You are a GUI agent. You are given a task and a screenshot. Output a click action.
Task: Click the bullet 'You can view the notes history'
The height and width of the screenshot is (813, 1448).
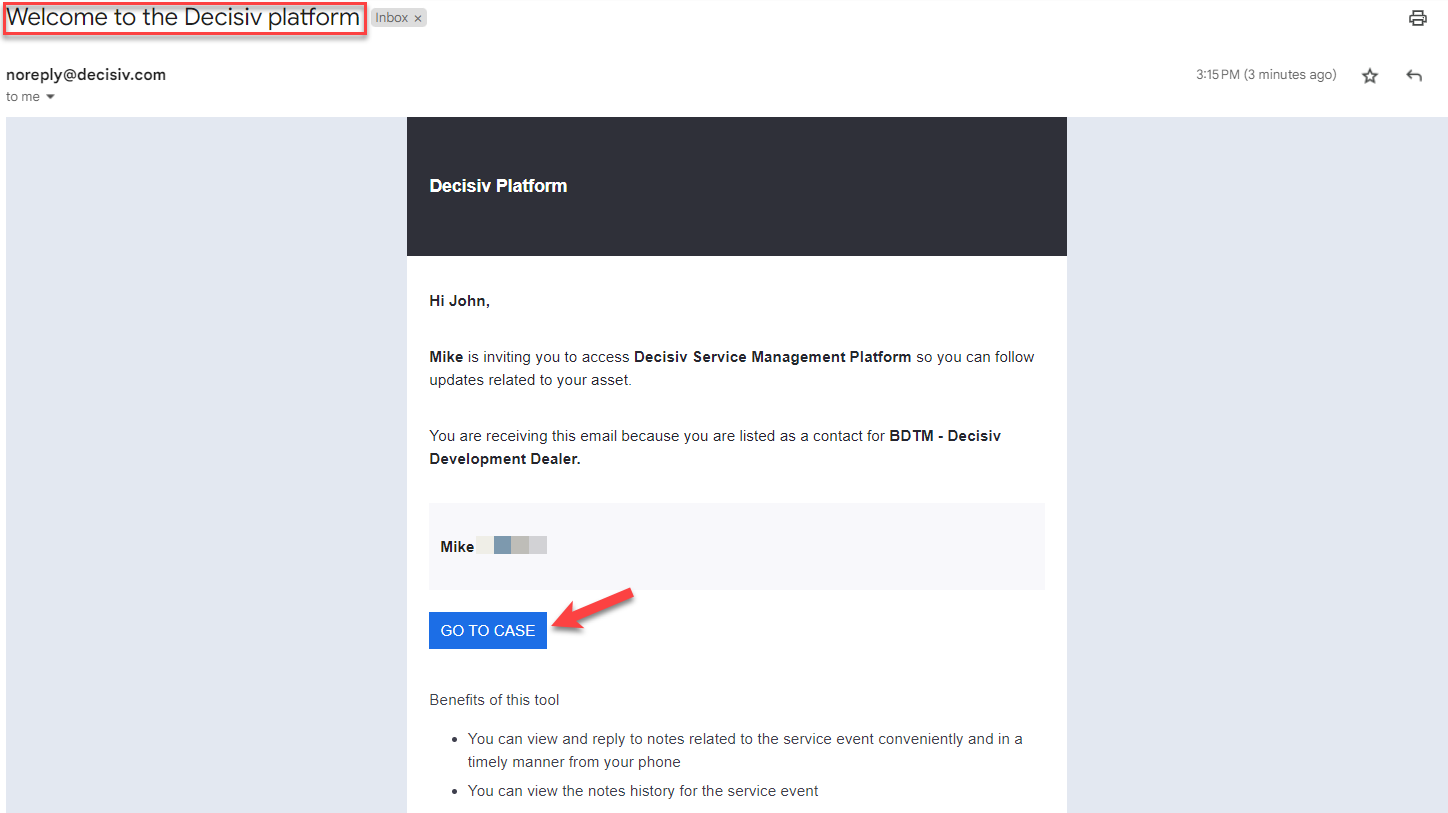coord(643,791)
